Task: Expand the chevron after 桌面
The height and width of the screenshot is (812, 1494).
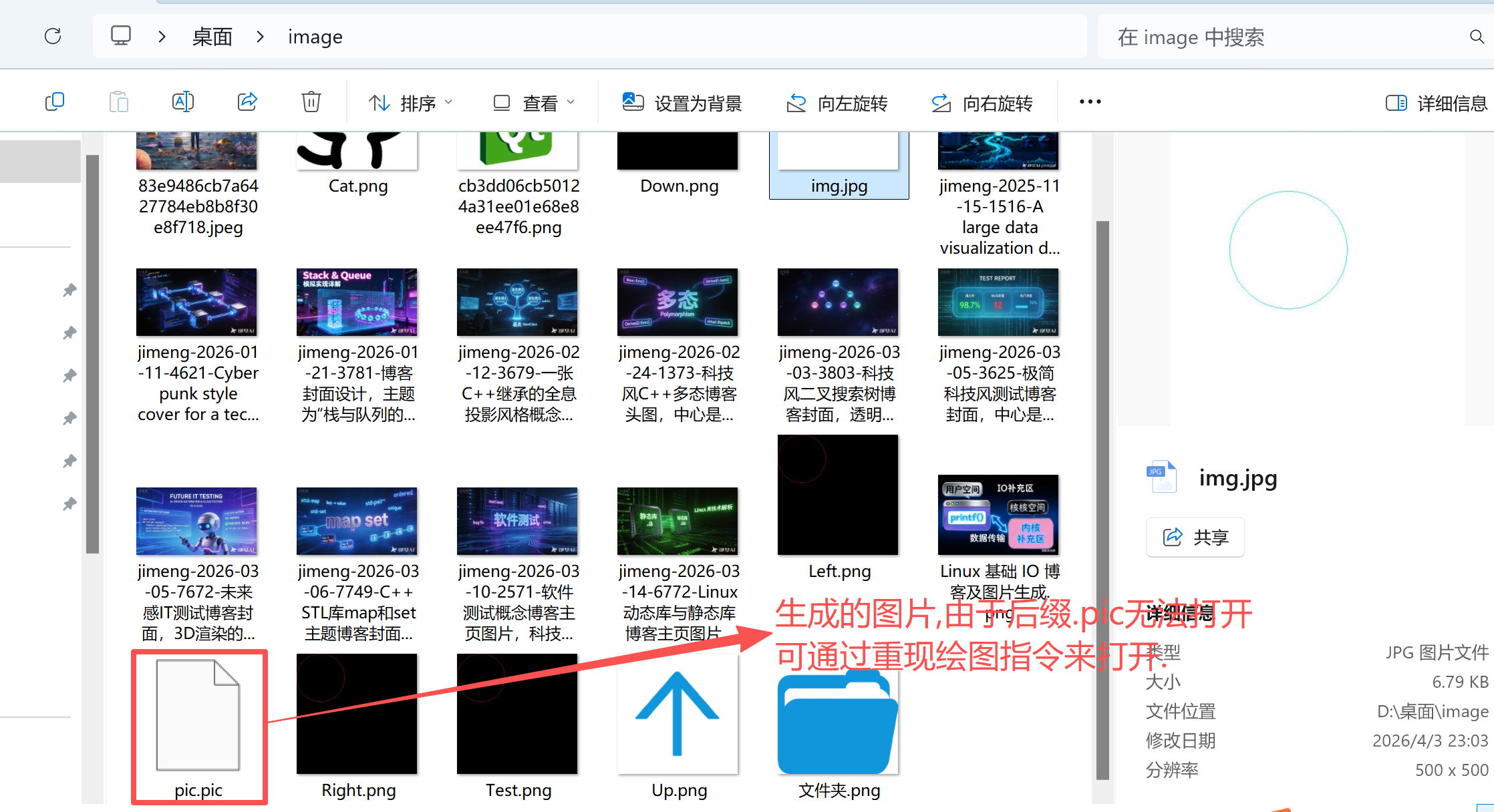Action: click(x=261, y=37)
